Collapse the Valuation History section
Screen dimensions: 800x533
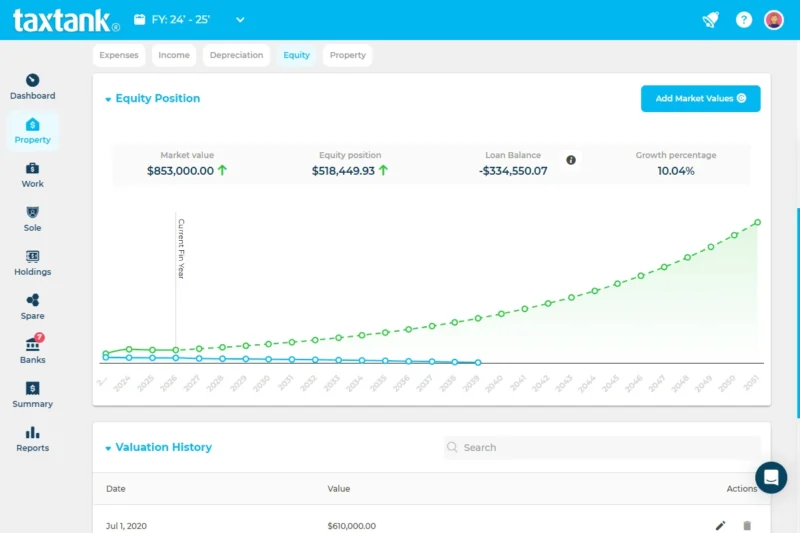pyautogui.click(x=108, y=448)
